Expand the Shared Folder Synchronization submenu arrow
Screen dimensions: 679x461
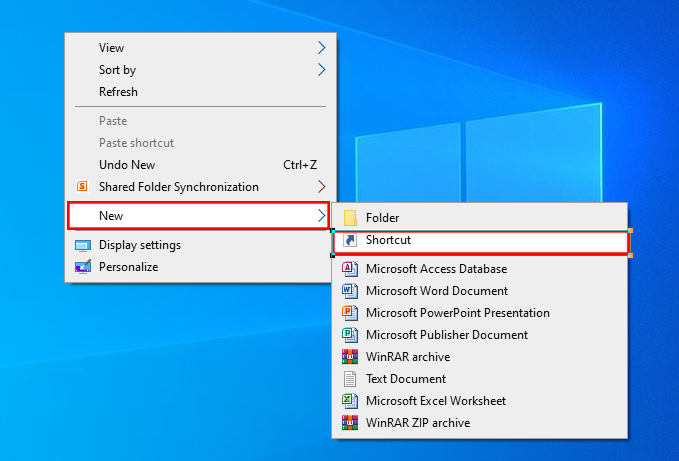(321, 187)
